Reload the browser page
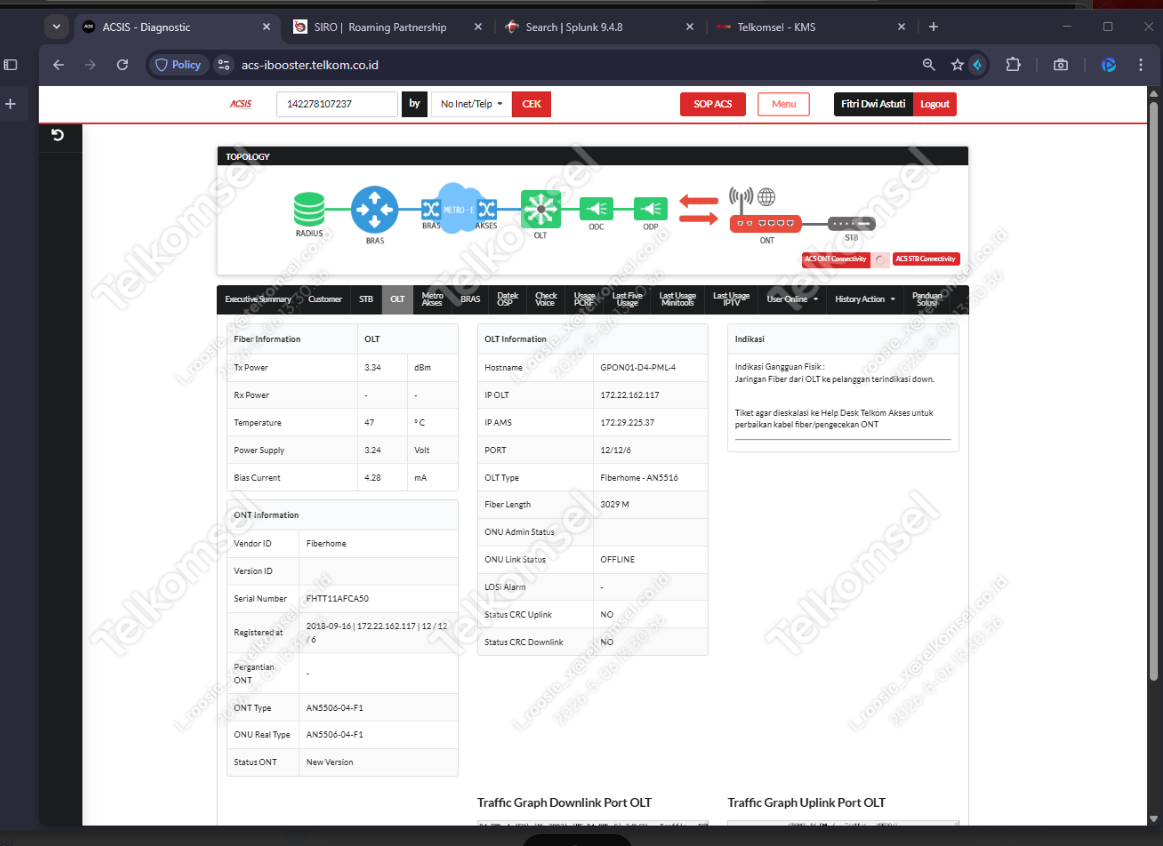This screenshot has width=1163, height=846. [x=122, y=65]
